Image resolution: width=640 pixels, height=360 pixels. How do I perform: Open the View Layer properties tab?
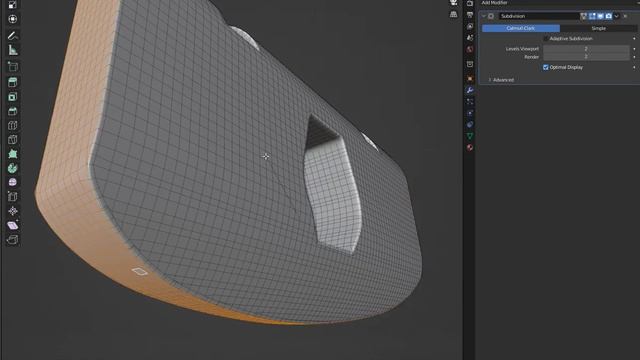click(x=470, y=26)
